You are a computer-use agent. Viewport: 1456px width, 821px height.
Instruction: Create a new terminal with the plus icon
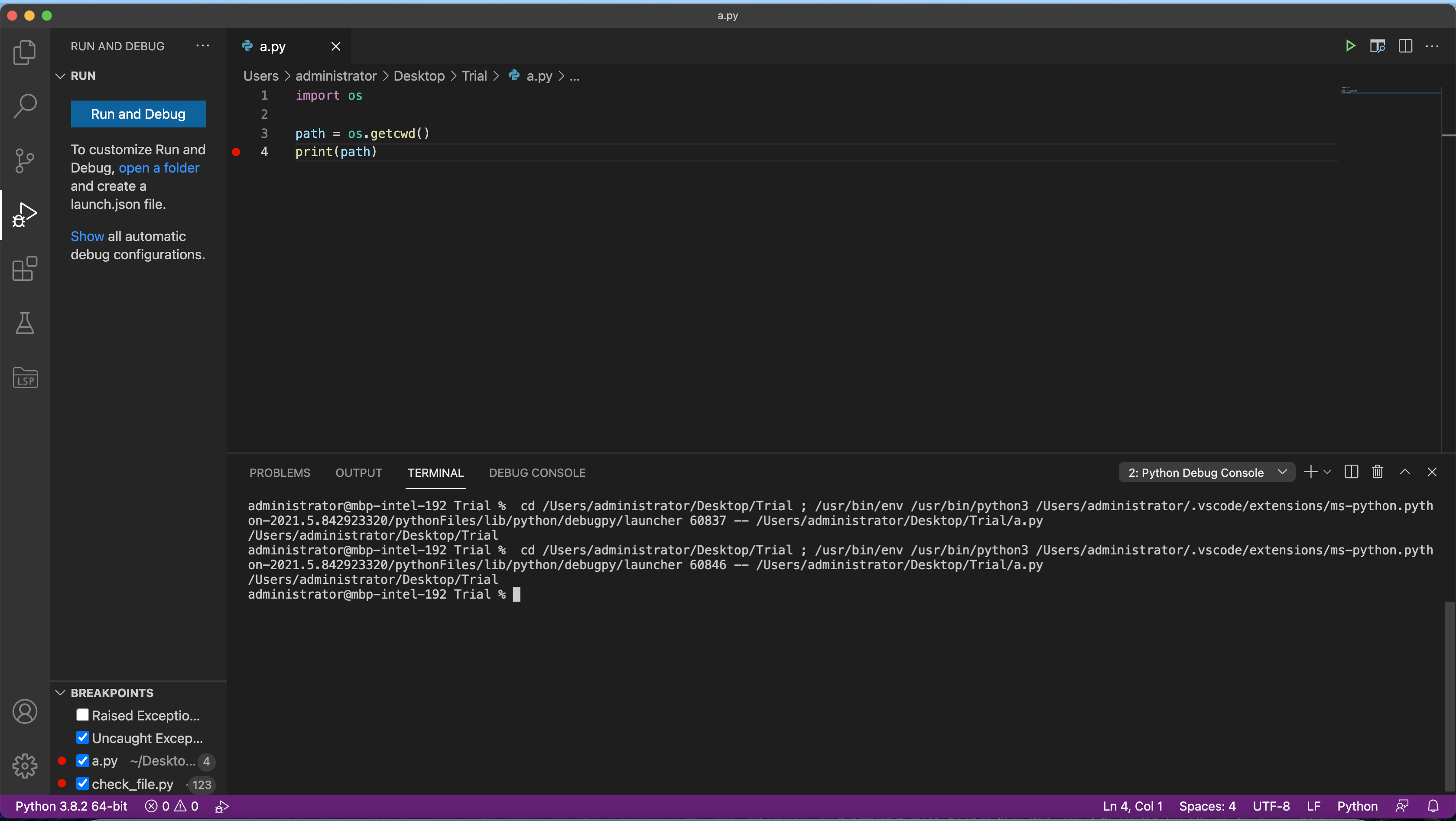[1311, 472]
